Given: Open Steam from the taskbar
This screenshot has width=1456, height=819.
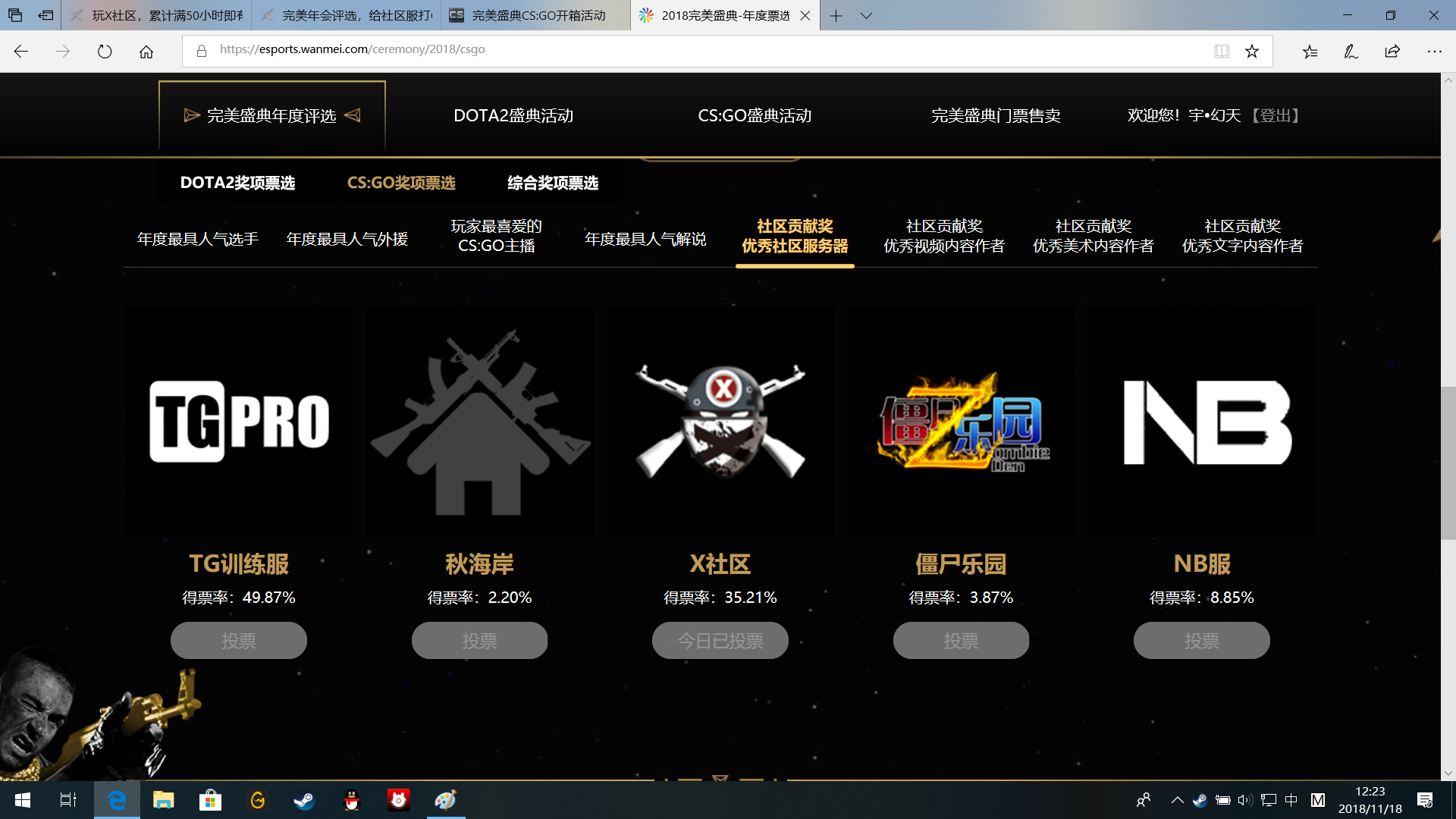Looking at the screenshot, I should click(x=303, y=800).
